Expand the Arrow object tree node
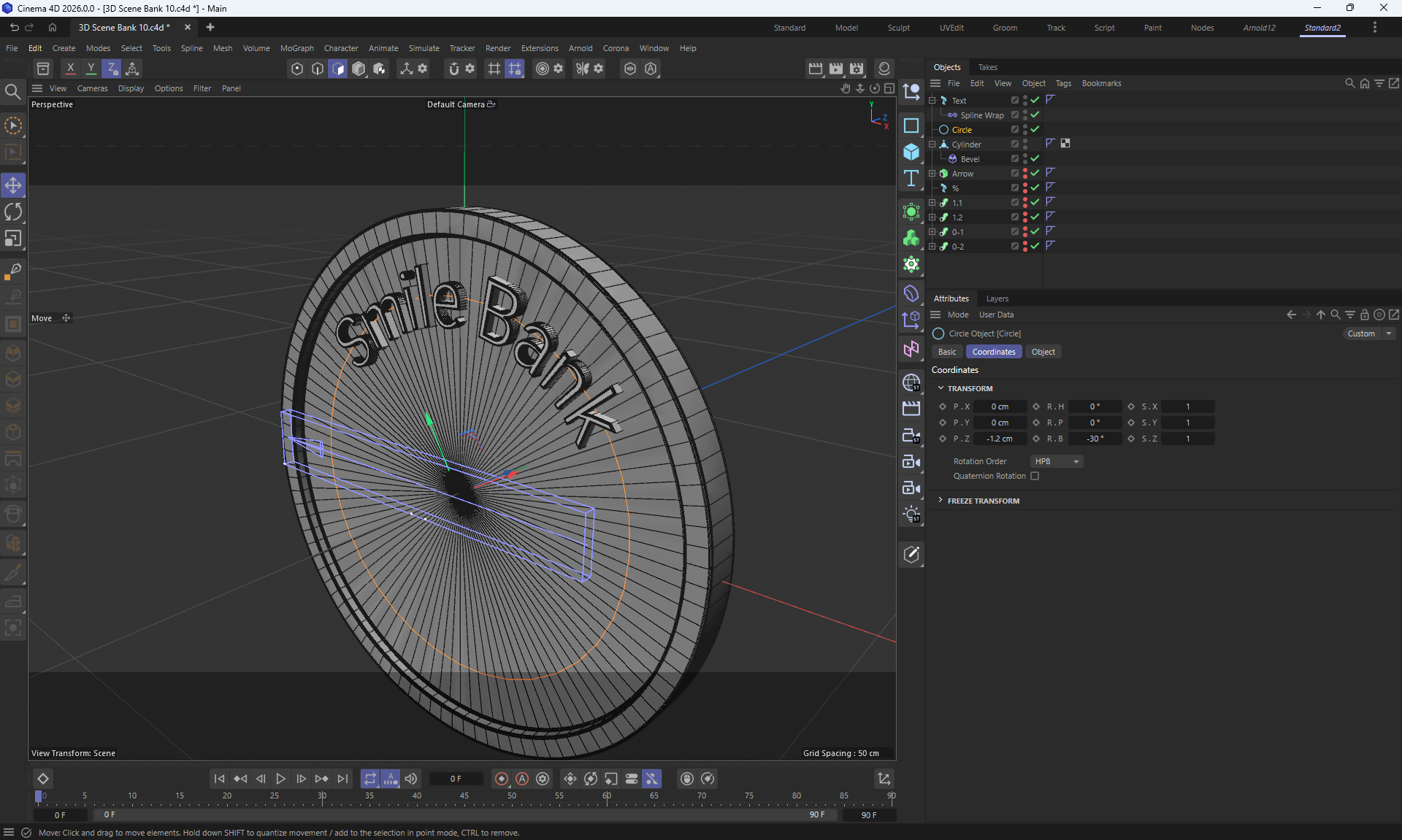Screen dimensions: 1402x840 click(932, 174)
